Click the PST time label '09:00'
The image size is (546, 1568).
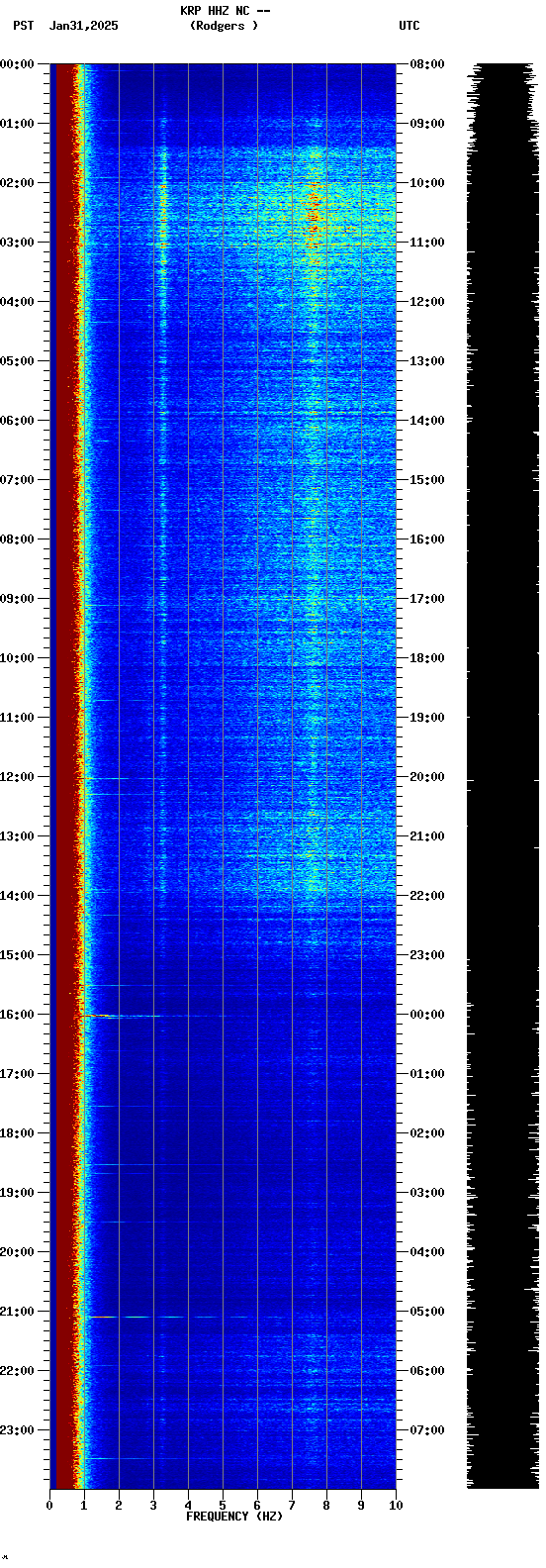[x=17, y=599]
